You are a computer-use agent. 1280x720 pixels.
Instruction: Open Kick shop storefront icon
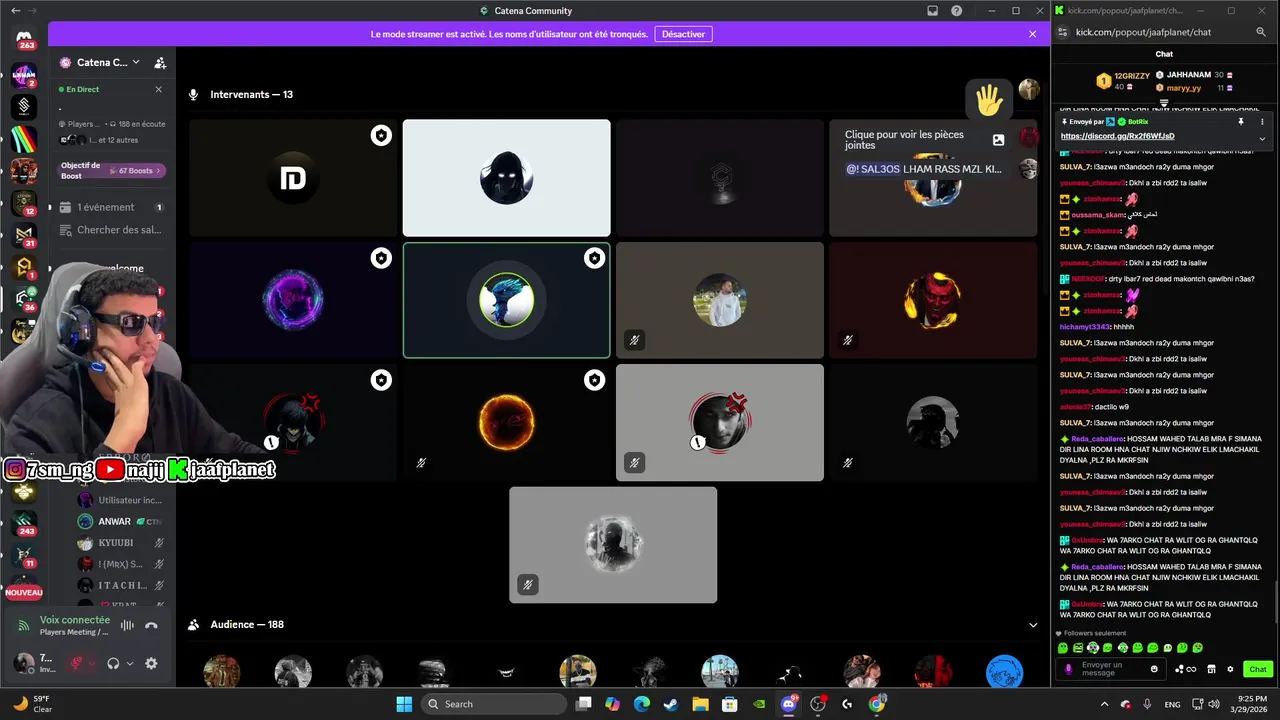[x=1211, y=669]
